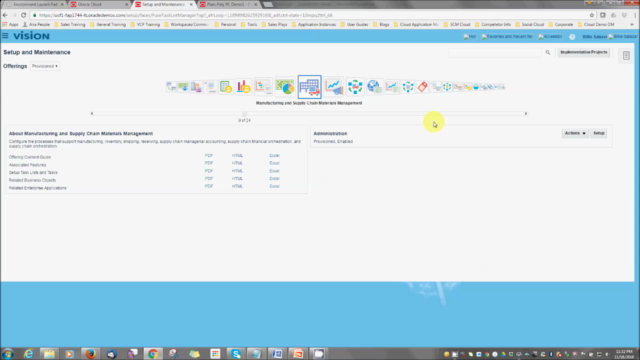This screenshot has height=360, width=640.
Task: Open the Personal bookmark folder
Action: (x=225, y=24)
